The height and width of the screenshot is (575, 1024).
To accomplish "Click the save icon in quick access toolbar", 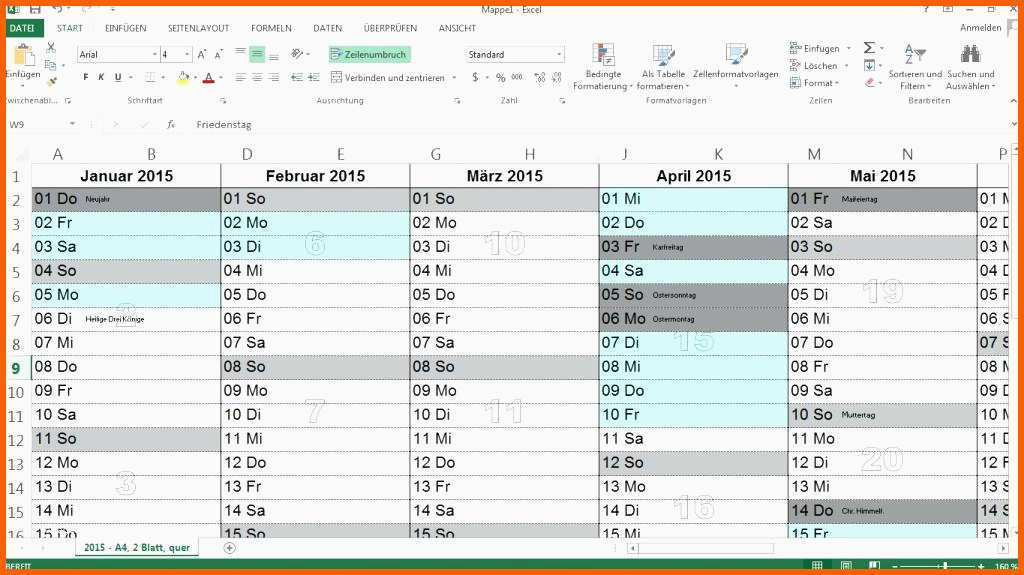I will [x=37, y=8].
